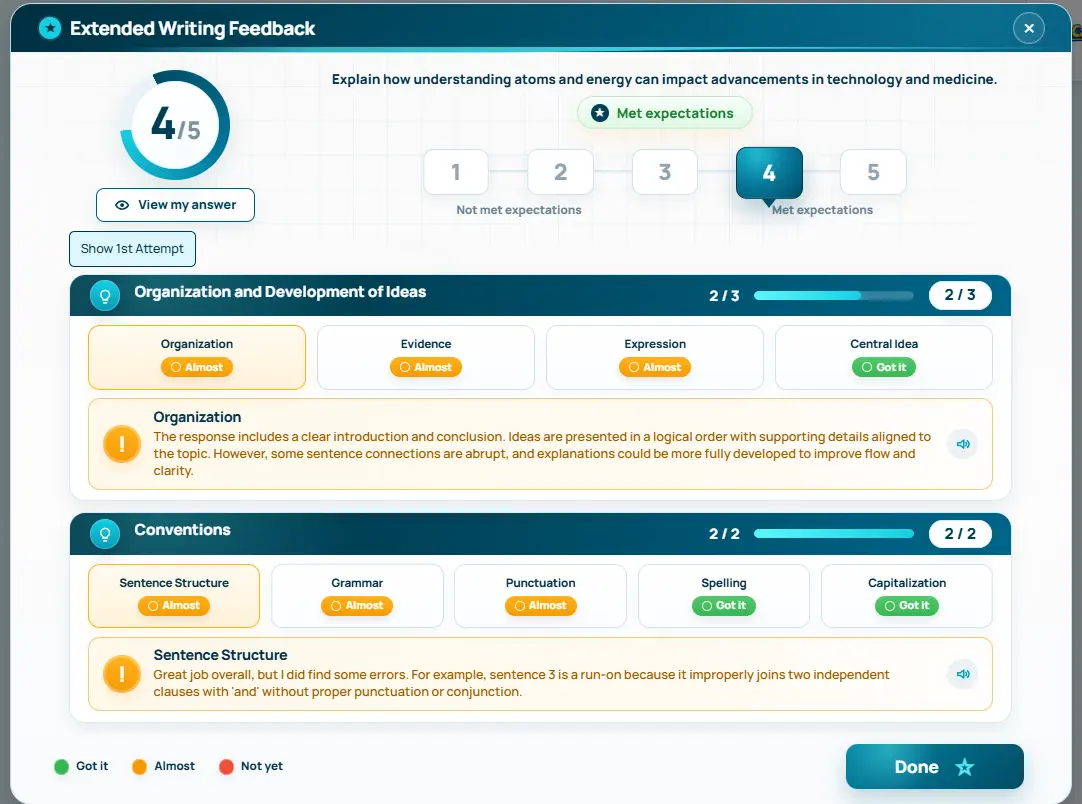1082x804 pixels.
Task: Close the Extended Writing Feedback dialog
Action: click(1028, 28)
